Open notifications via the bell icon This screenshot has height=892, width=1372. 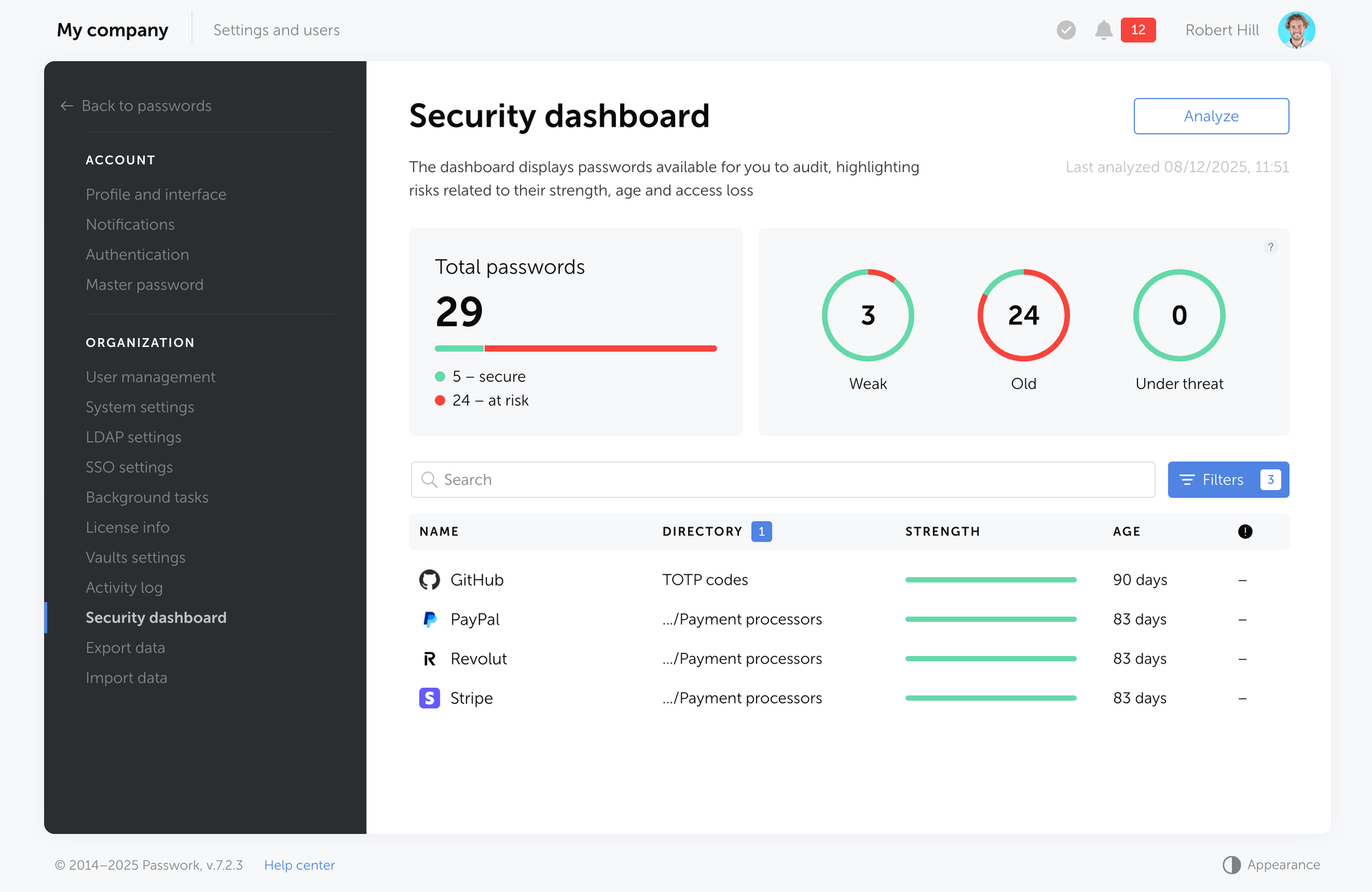(1104, 30)
